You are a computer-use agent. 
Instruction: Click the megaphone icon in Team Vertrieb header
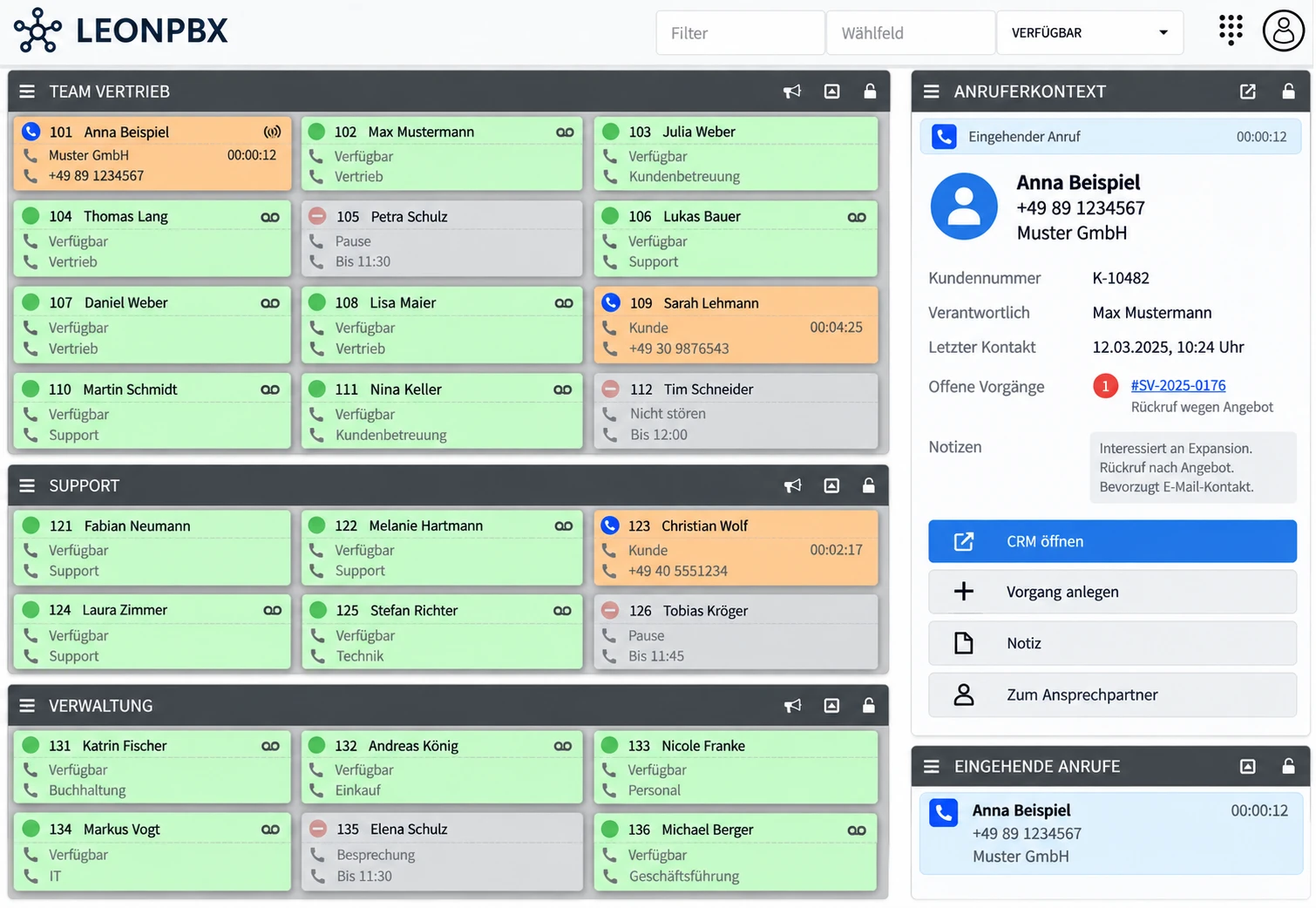pos(791,91)
